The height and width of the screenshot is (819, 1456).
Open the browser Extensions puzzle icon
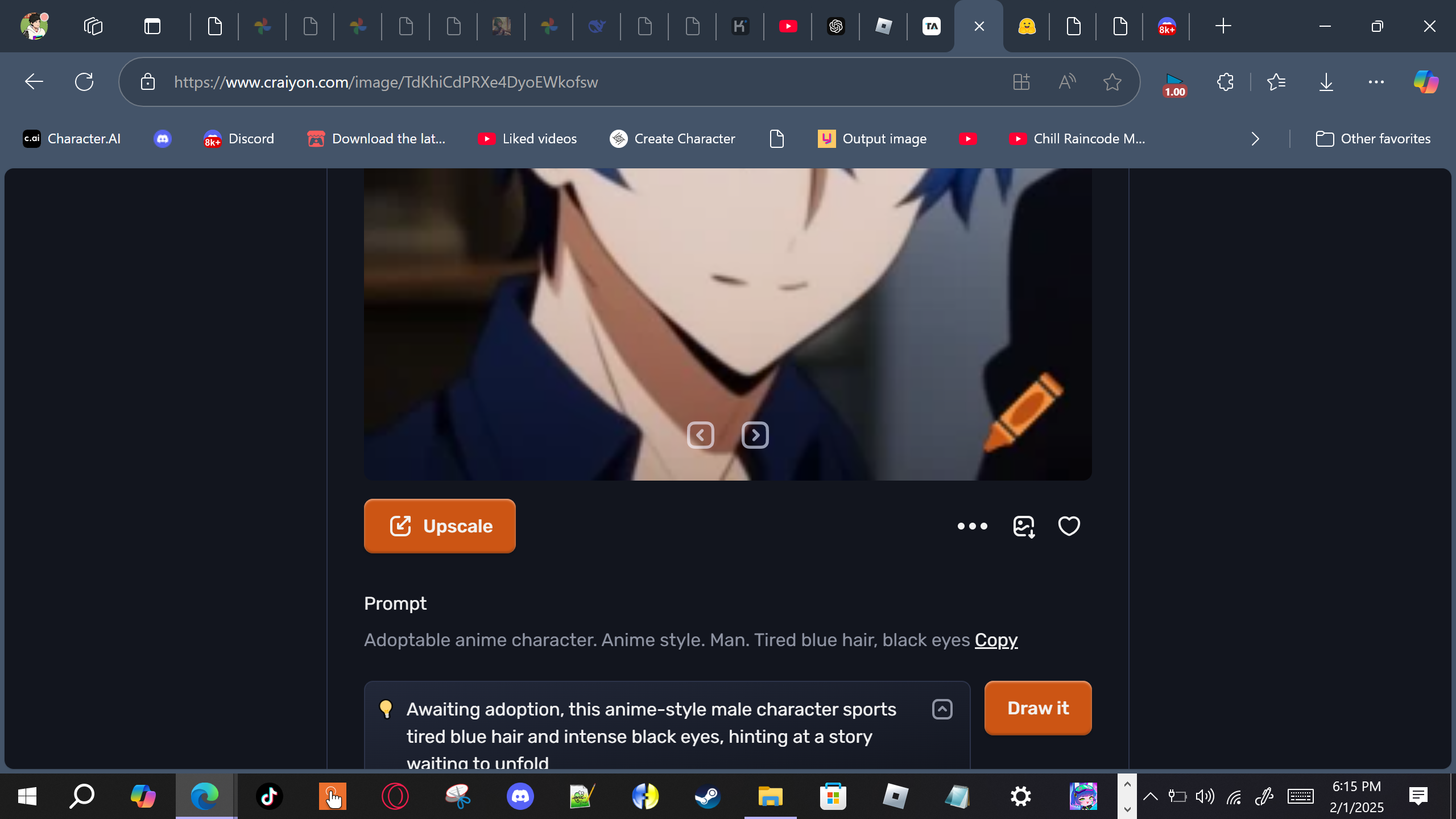point(1225,82)
